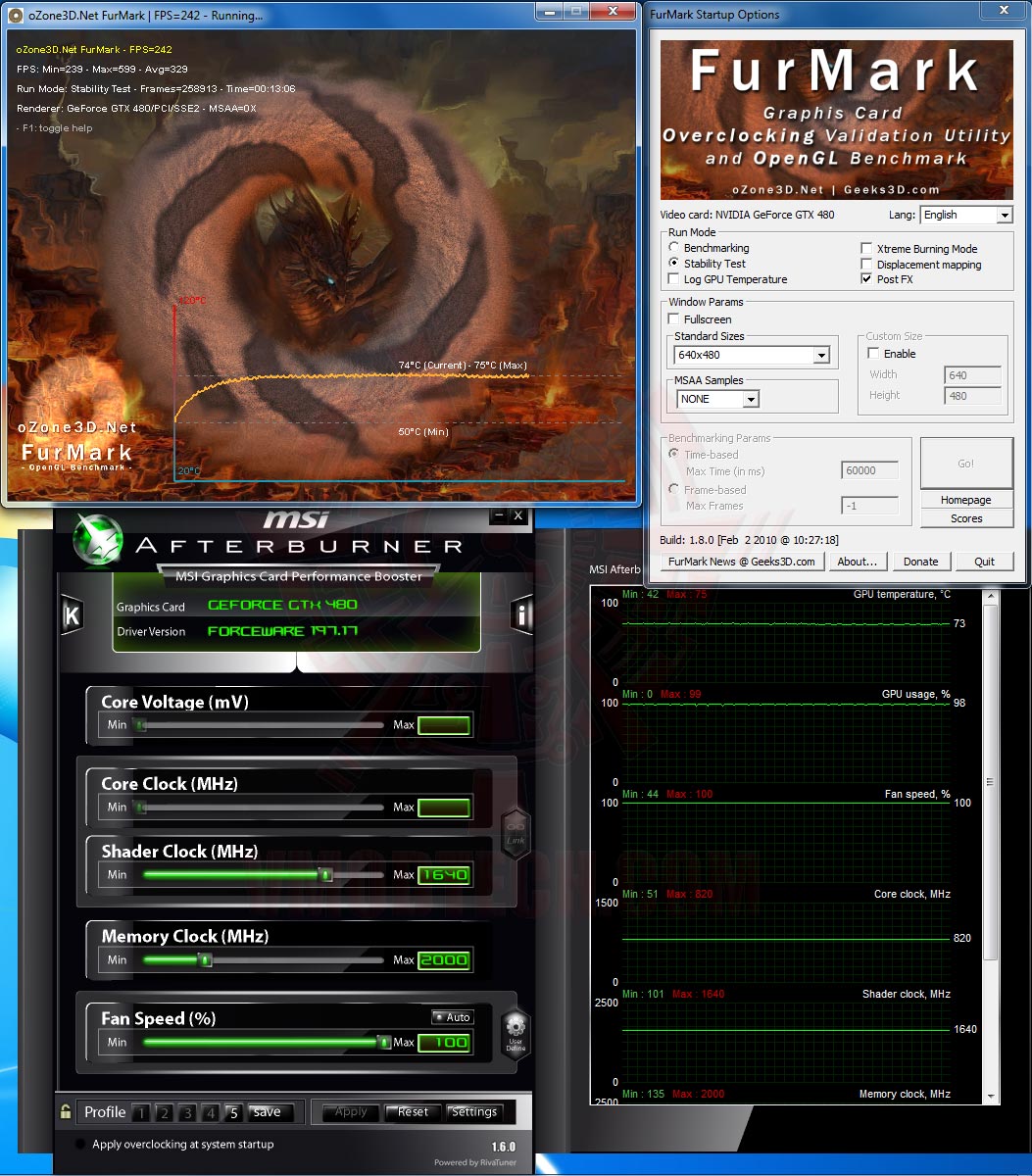
Task: Uncheck the Post FX checkbox
Action: pyautogui.click(x=866, y=279)
